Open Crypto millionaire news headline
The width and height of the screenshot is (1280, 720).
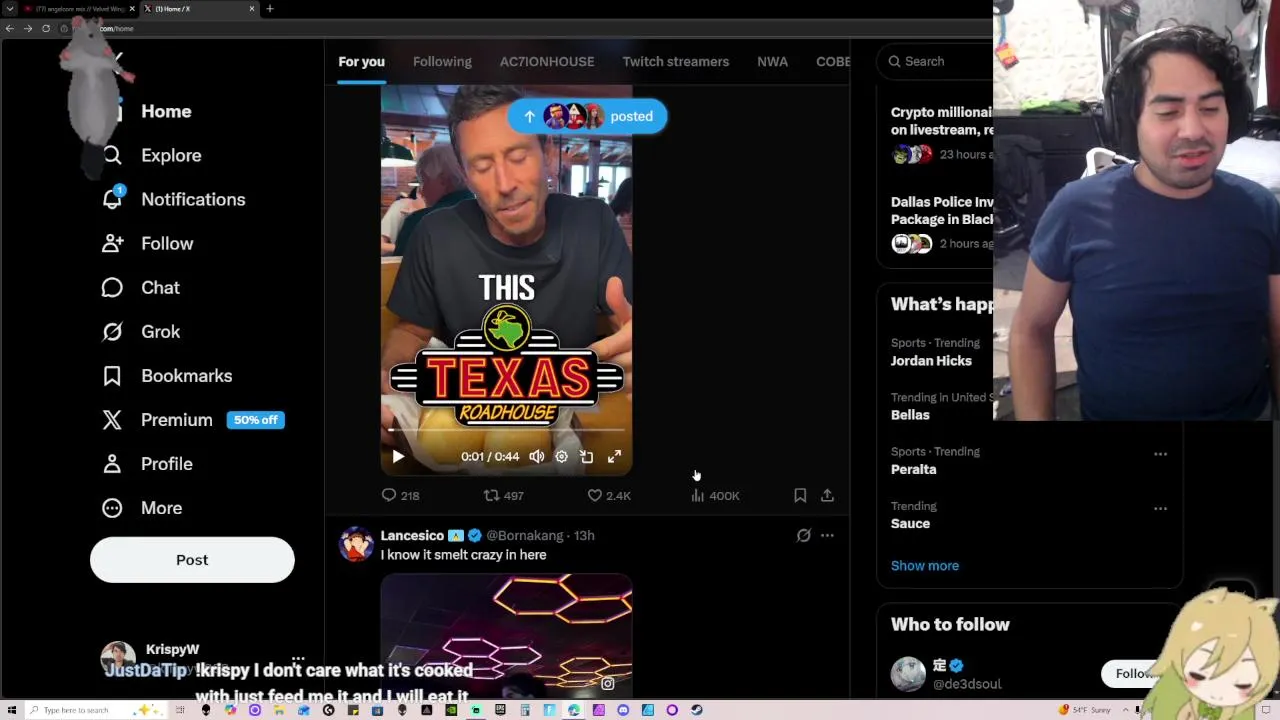(x=942, y=121)
